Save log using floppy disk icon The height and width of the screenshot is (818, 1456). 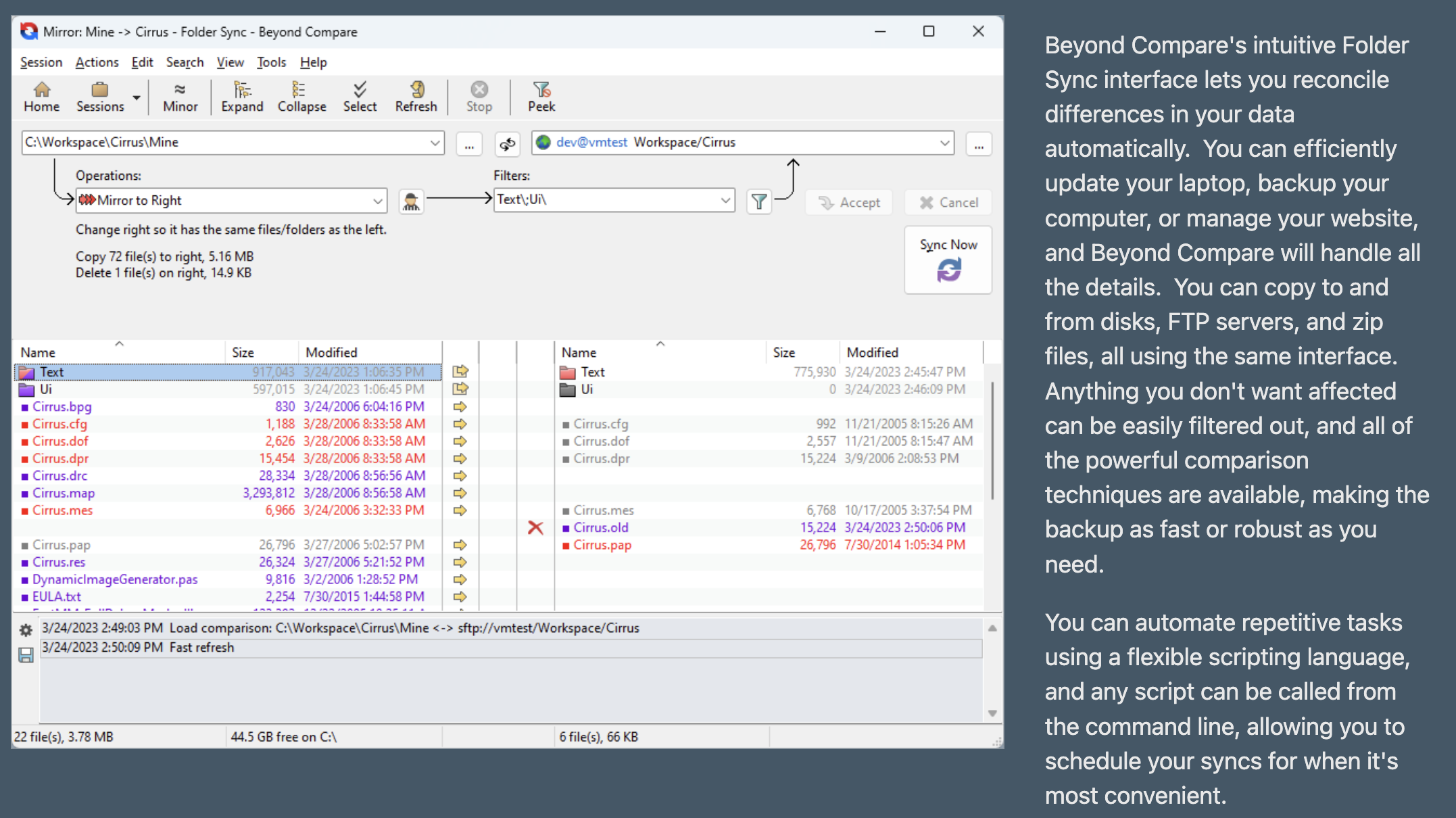(26, 655)
